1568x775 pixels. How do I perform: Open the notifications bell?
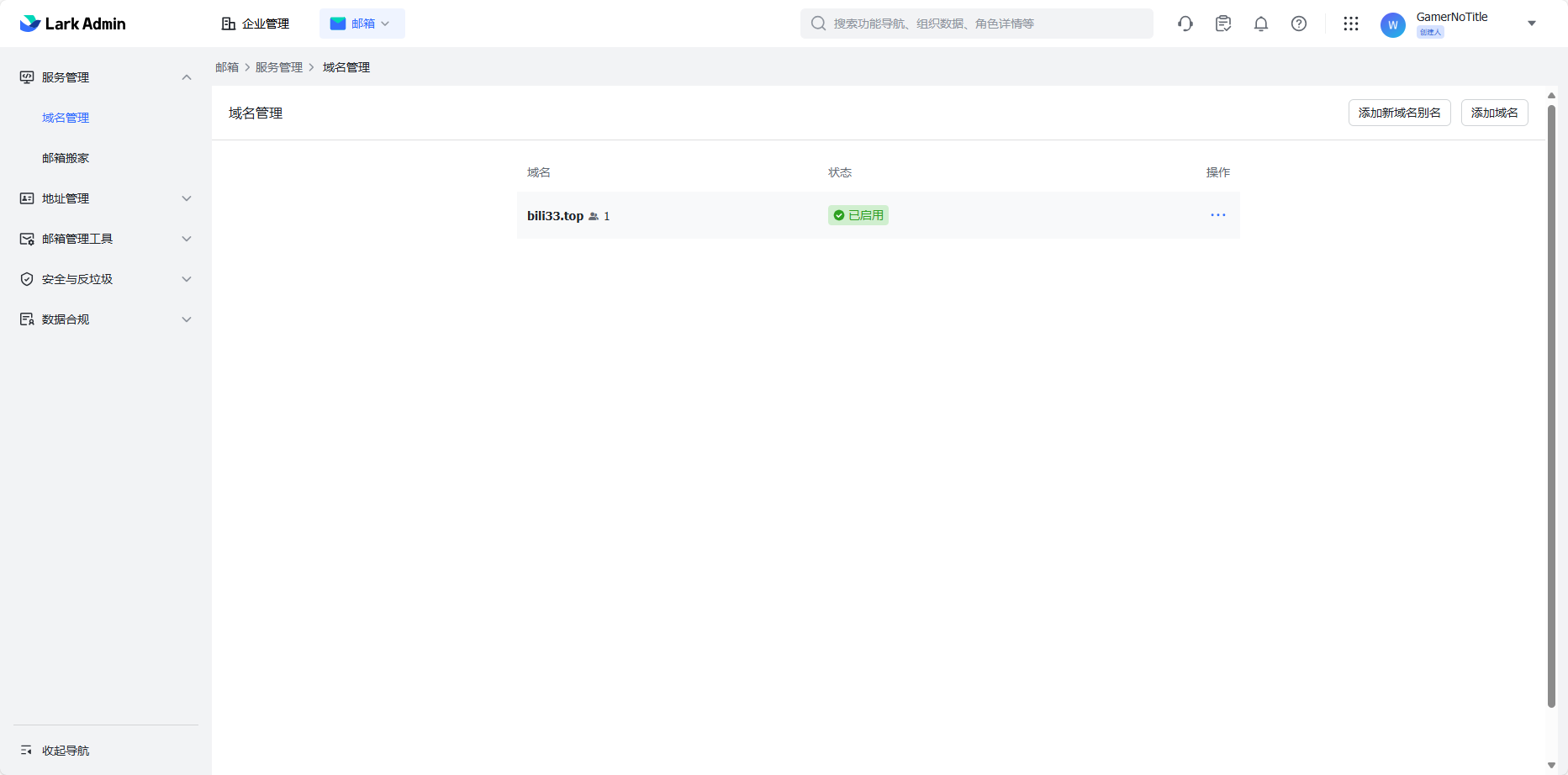pyautogui.click(x=1261, y=24)
